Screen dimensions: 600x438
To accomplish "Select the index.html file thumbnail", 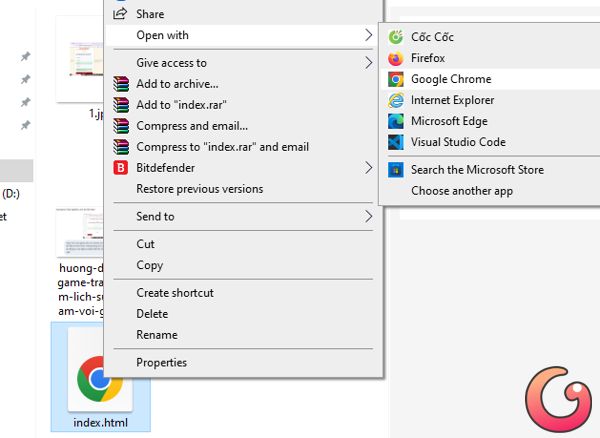I will pos(100,377).
